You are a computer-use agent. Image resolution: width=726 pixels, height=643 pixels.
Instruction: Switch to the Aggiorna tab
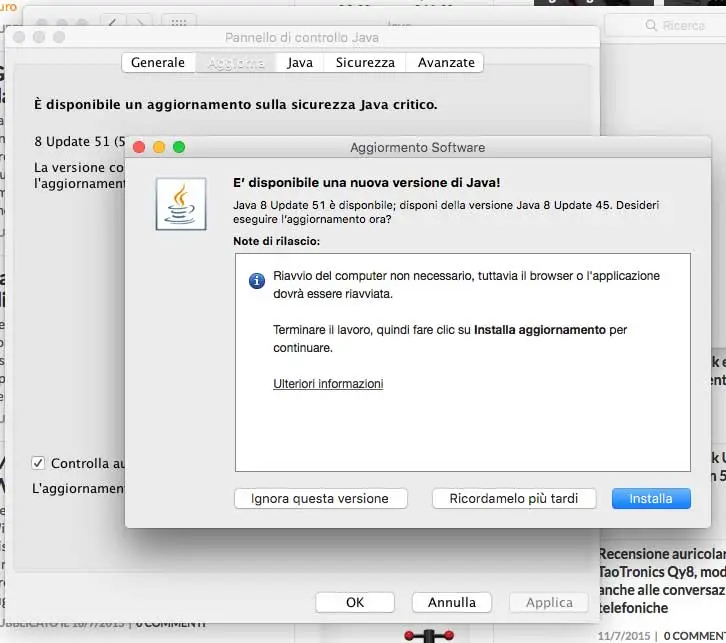236,62
